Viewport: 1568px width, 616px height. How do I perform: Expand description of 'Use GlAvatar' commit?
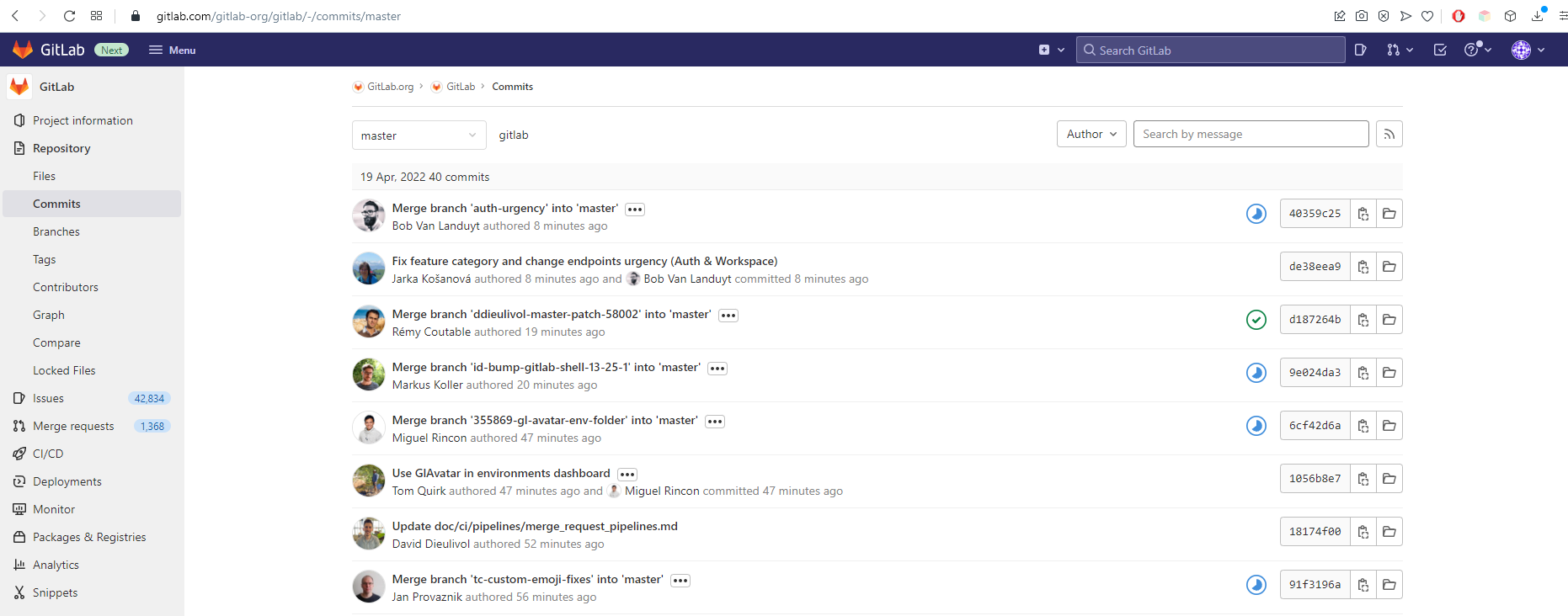pos(627,475)
